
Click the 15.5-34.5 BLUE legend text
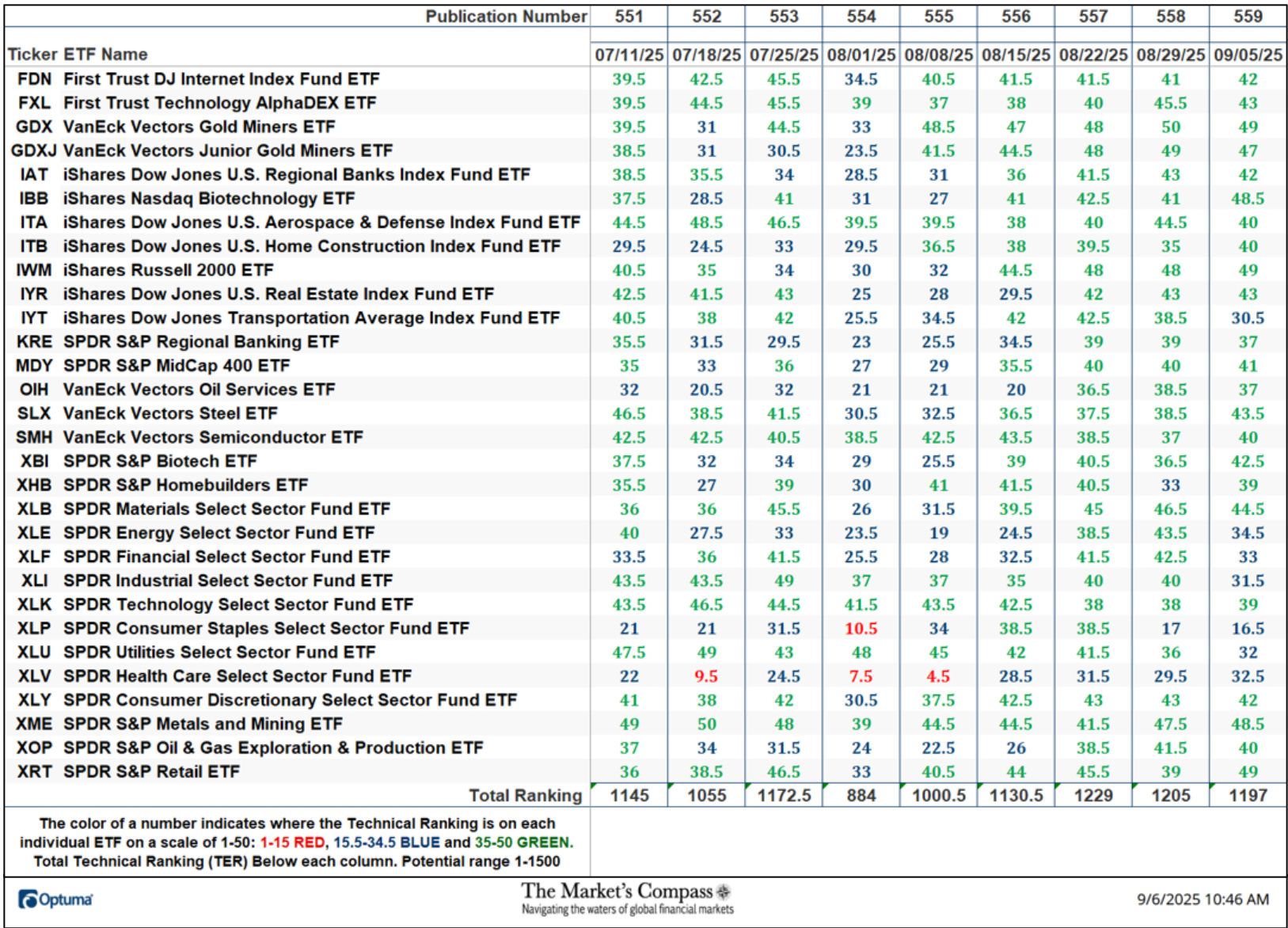[386, 842]
